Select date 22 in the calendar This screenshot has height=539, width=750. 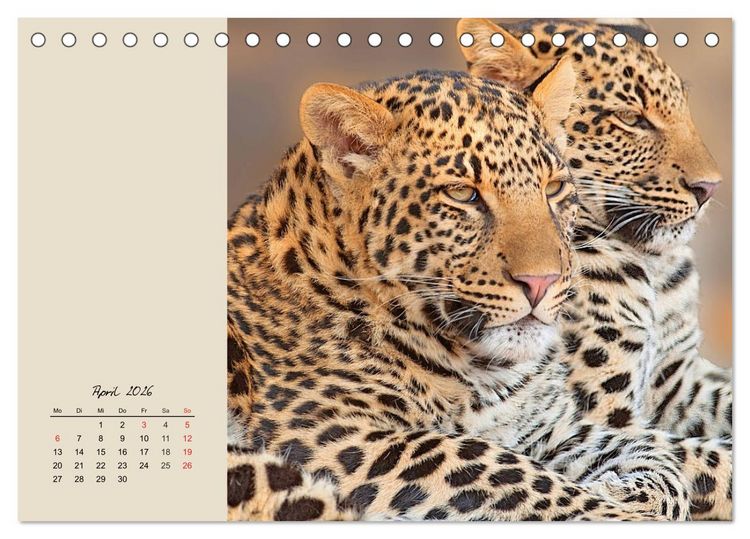pyautogui.click(x=101, y=465)
